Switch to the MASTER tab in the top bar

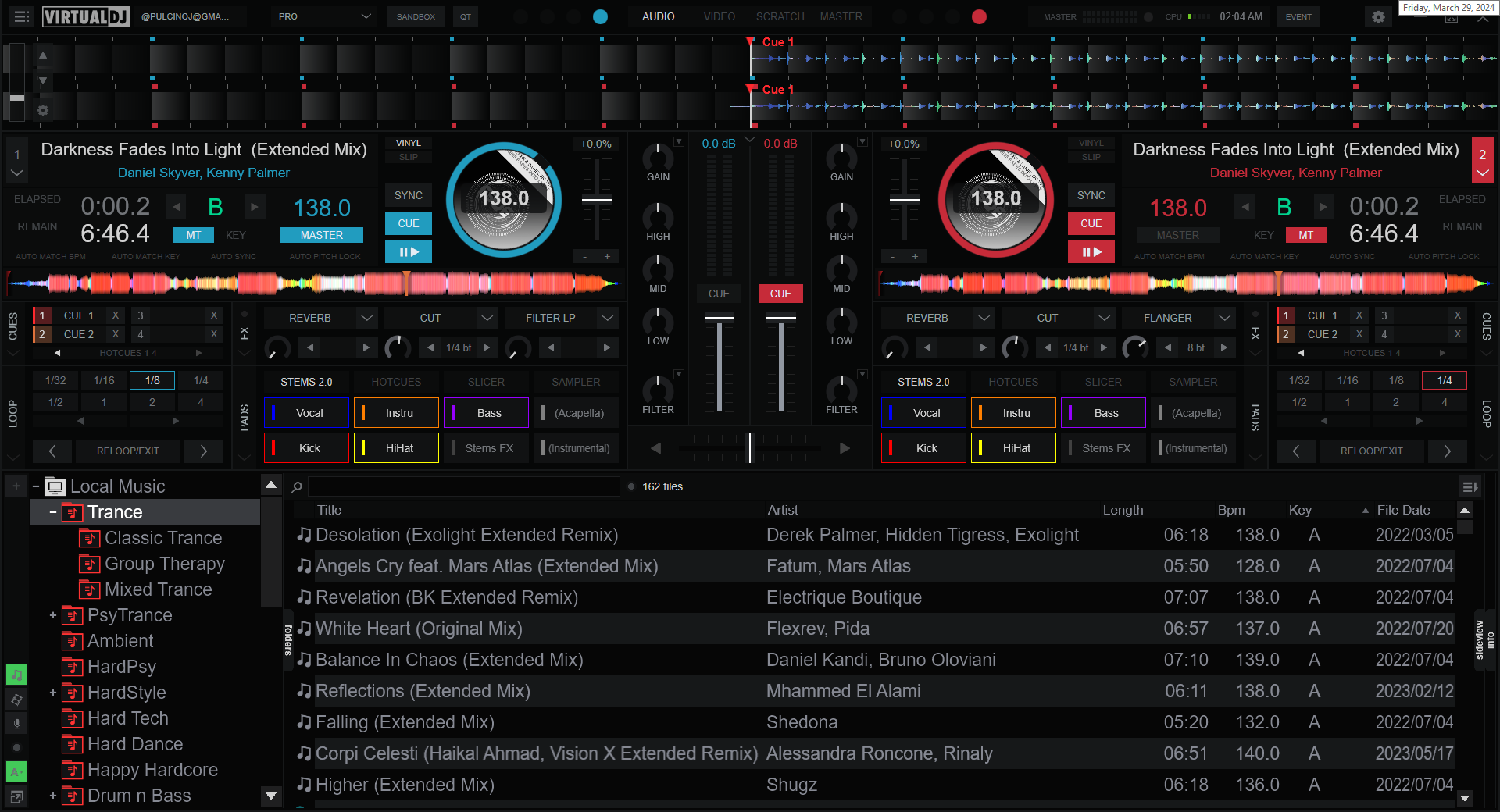(841, 16)
